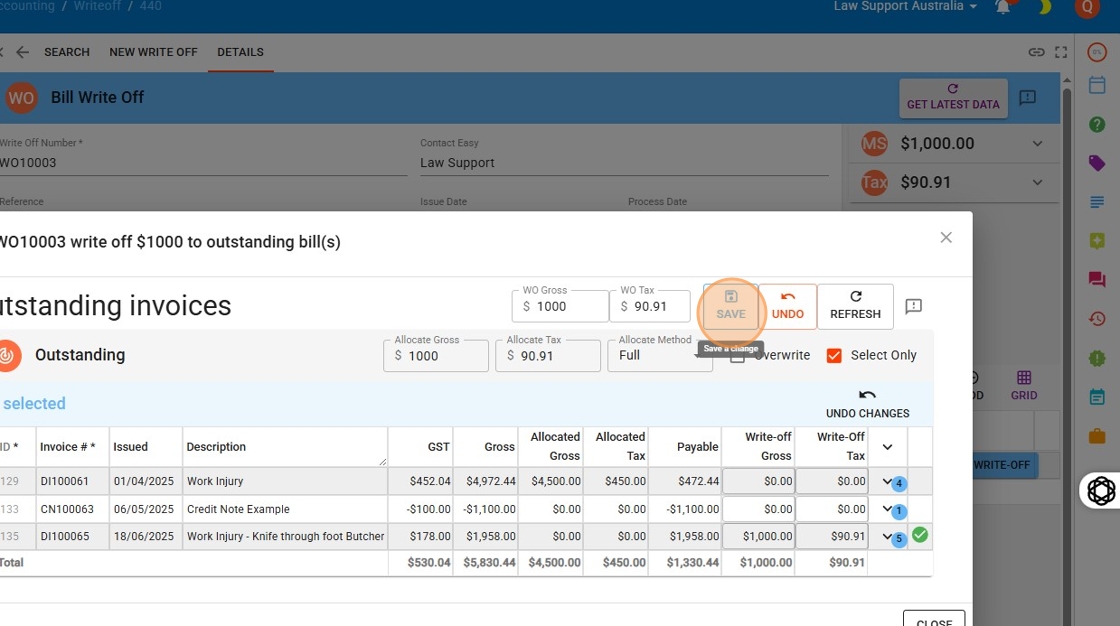Click the Allocate Tax input field

click(x=548, y=355)
